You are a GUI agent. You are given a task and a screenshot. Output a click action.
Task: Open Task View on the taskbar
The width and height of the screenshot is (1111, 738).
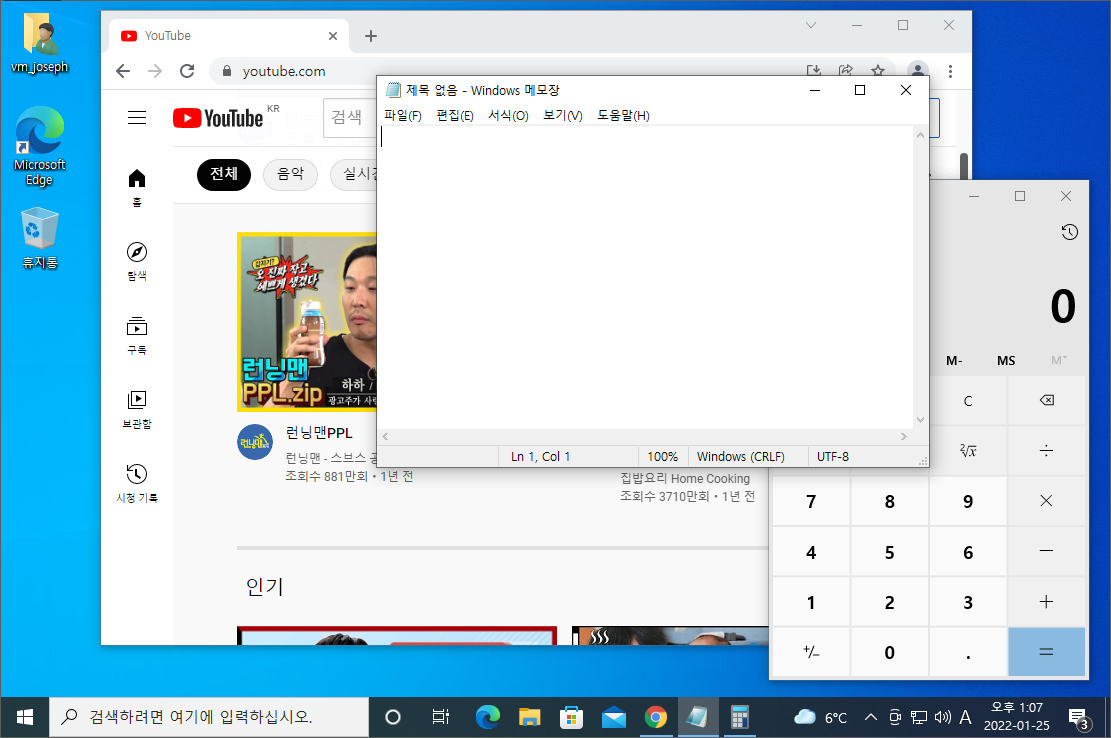tap(440, 717)
